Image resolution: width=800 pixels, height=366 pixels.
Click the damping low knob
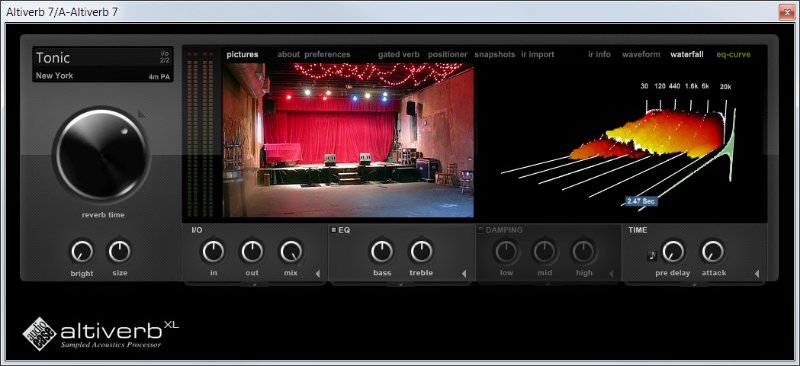tap(507, 252)
